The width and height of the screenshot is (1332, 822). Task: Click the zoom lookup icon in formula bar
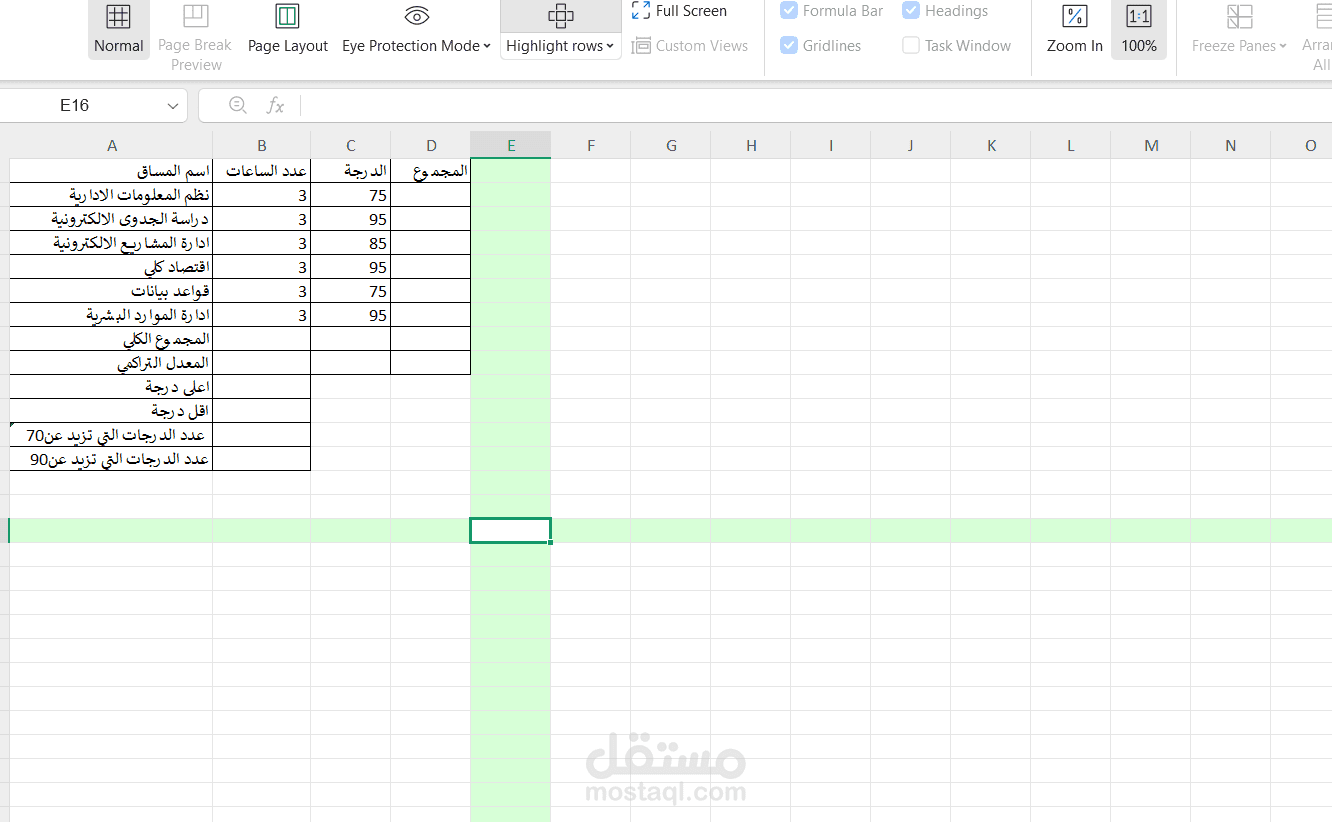[x=238, y=105]
